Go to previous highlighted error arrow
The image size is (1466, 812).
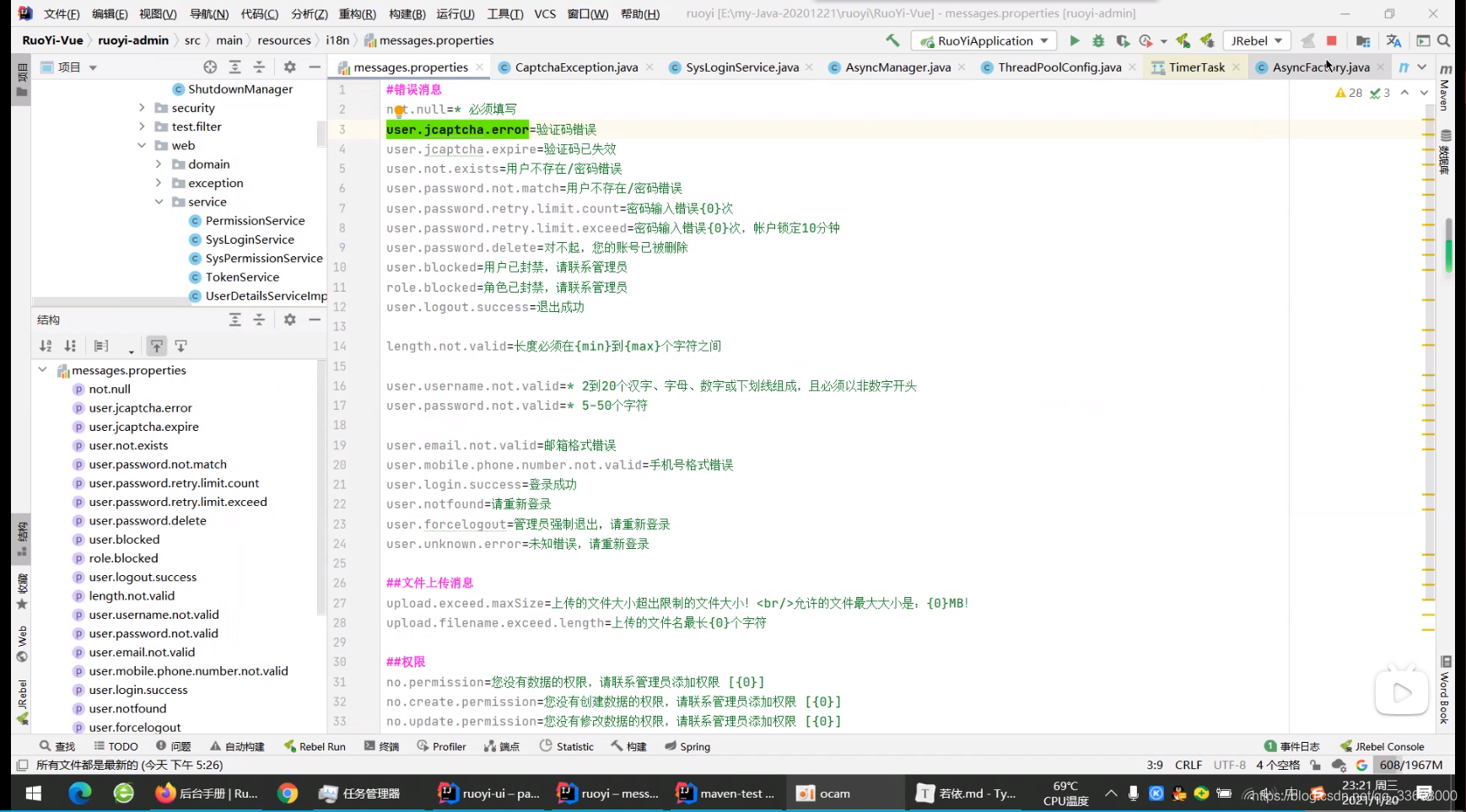[x=1404, y=93]
